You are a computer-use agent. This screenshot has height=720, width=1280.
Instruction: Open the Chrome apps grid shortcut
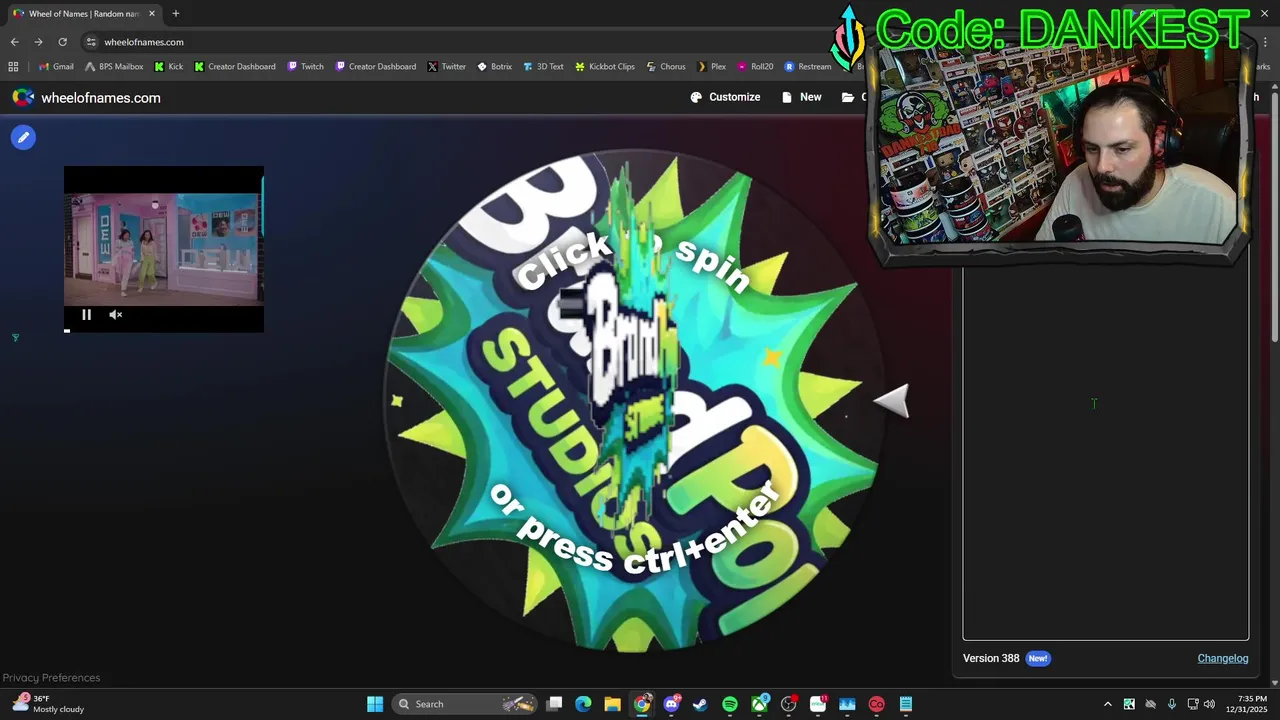(13, 67)
